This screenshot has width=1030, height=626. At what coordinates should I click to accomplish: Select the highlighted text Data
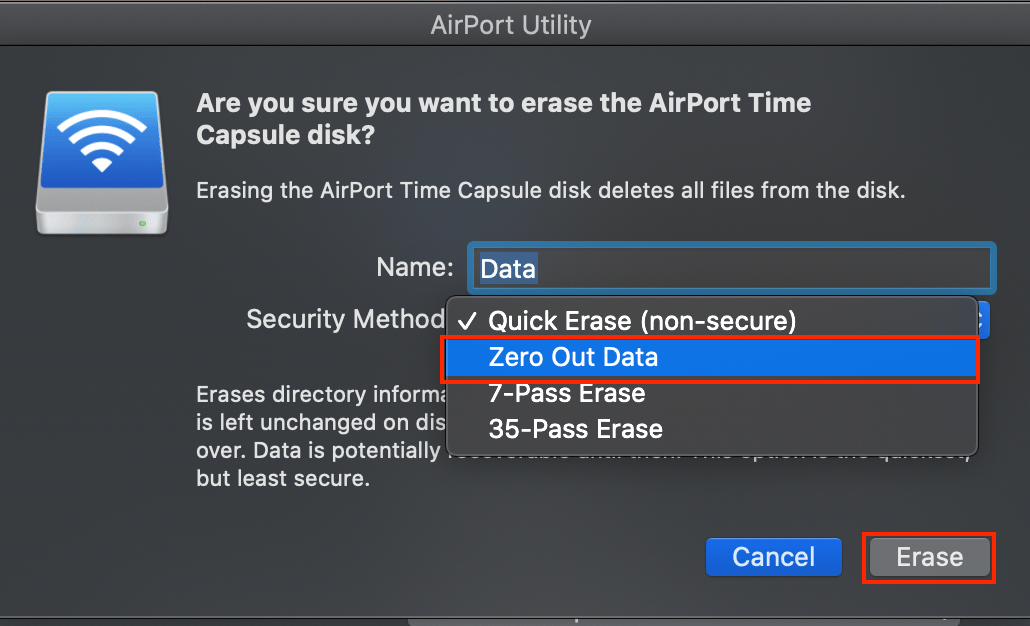coord(507,267)
